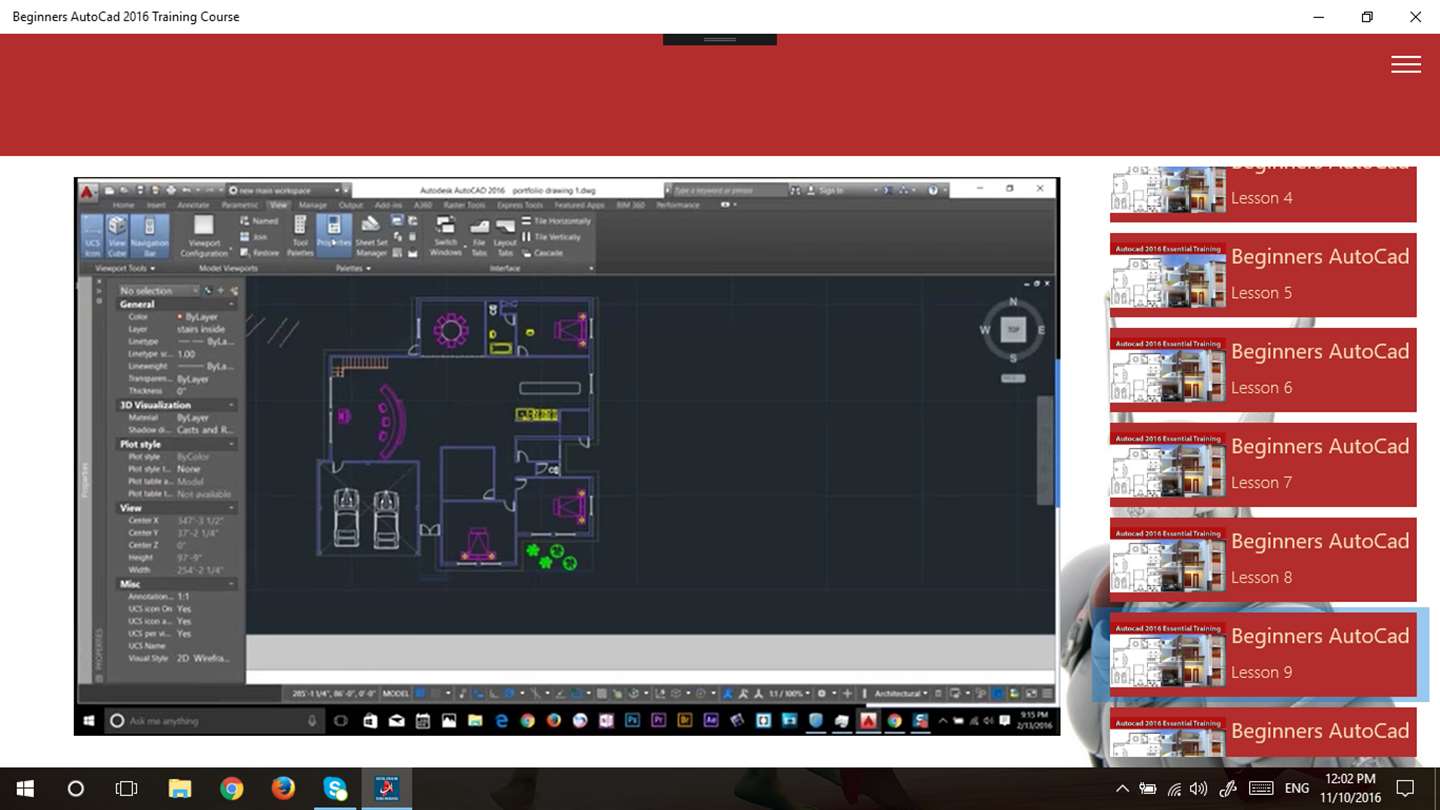The height and width of the screenshot is (810, 1440).
Task: Toggle the View Cube button in the ribbon
Action: [117, 237]
